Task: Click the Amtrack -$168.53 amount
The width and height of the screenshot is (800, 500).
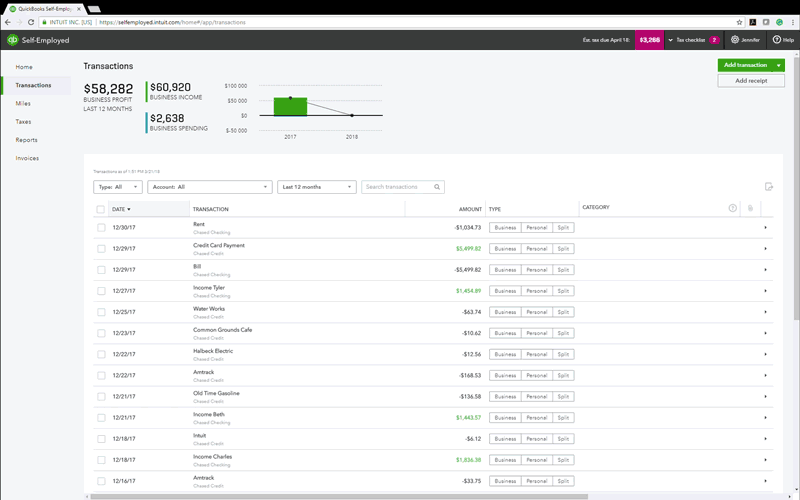Action: tap(470, 376)
